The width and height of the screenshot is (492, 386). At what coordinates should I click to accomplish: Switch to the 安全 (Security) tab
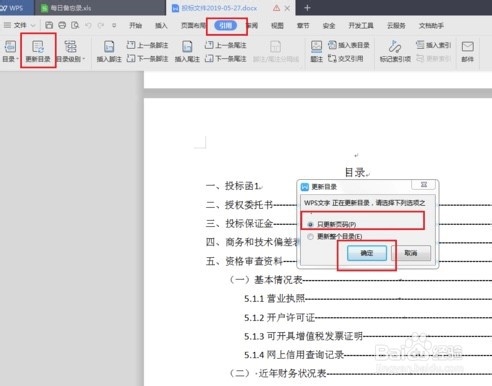pyautogui.click(x=329, y=26)
